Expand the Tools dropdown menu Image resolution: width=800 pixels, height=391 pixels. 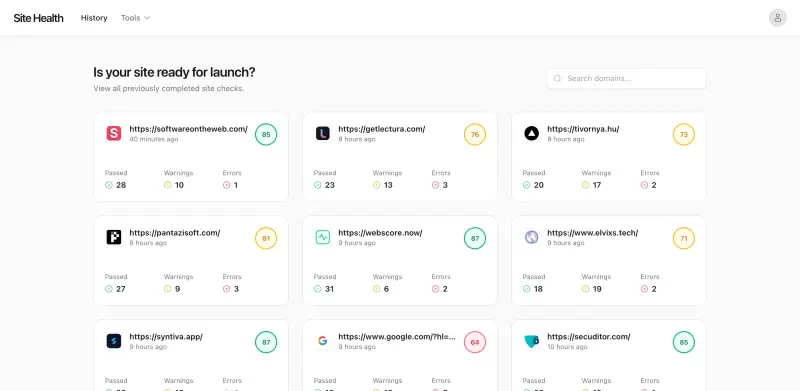(135, 18)
